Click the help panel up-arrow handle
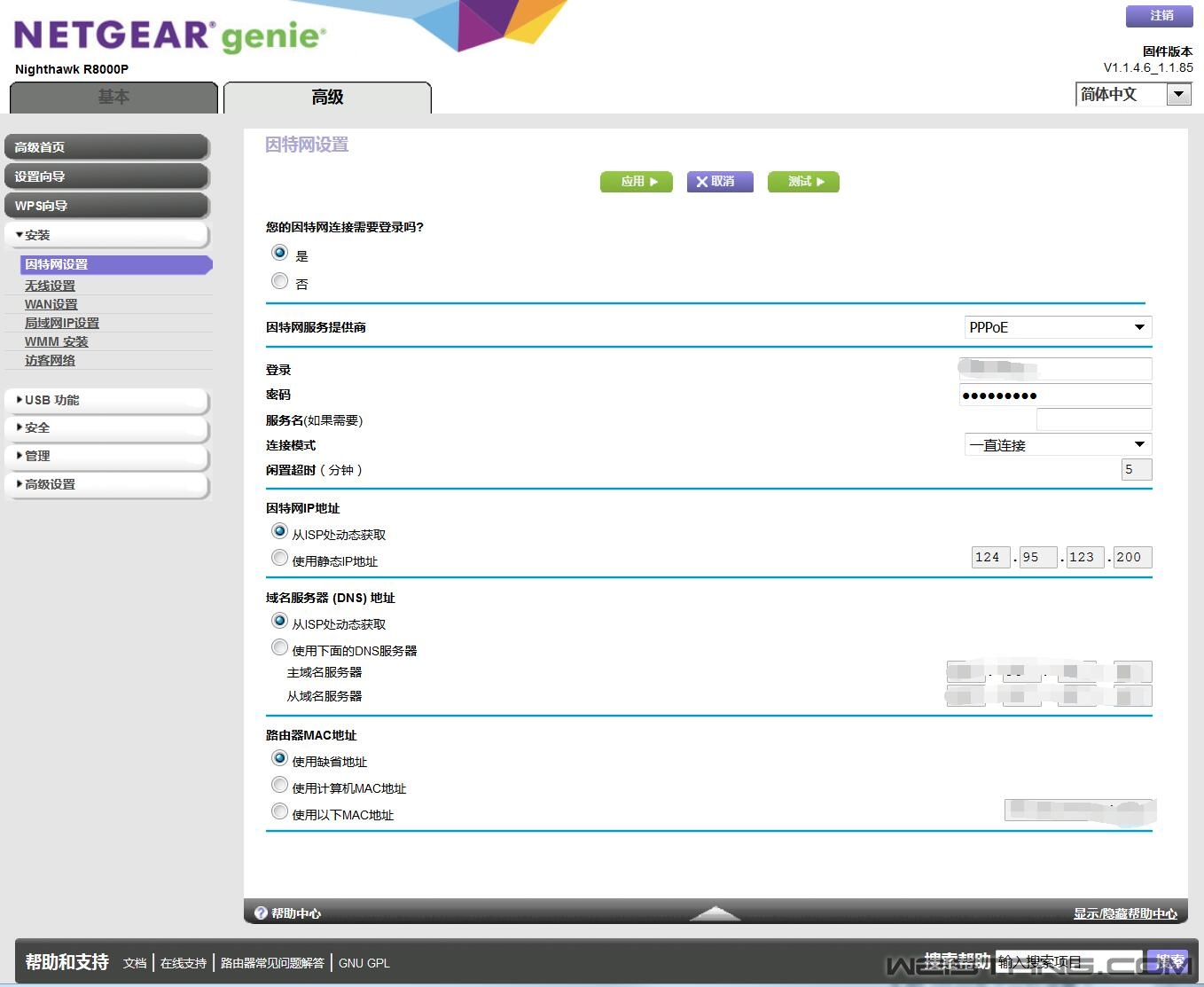This screenshot has width=1204, height=987. (715, 913)
